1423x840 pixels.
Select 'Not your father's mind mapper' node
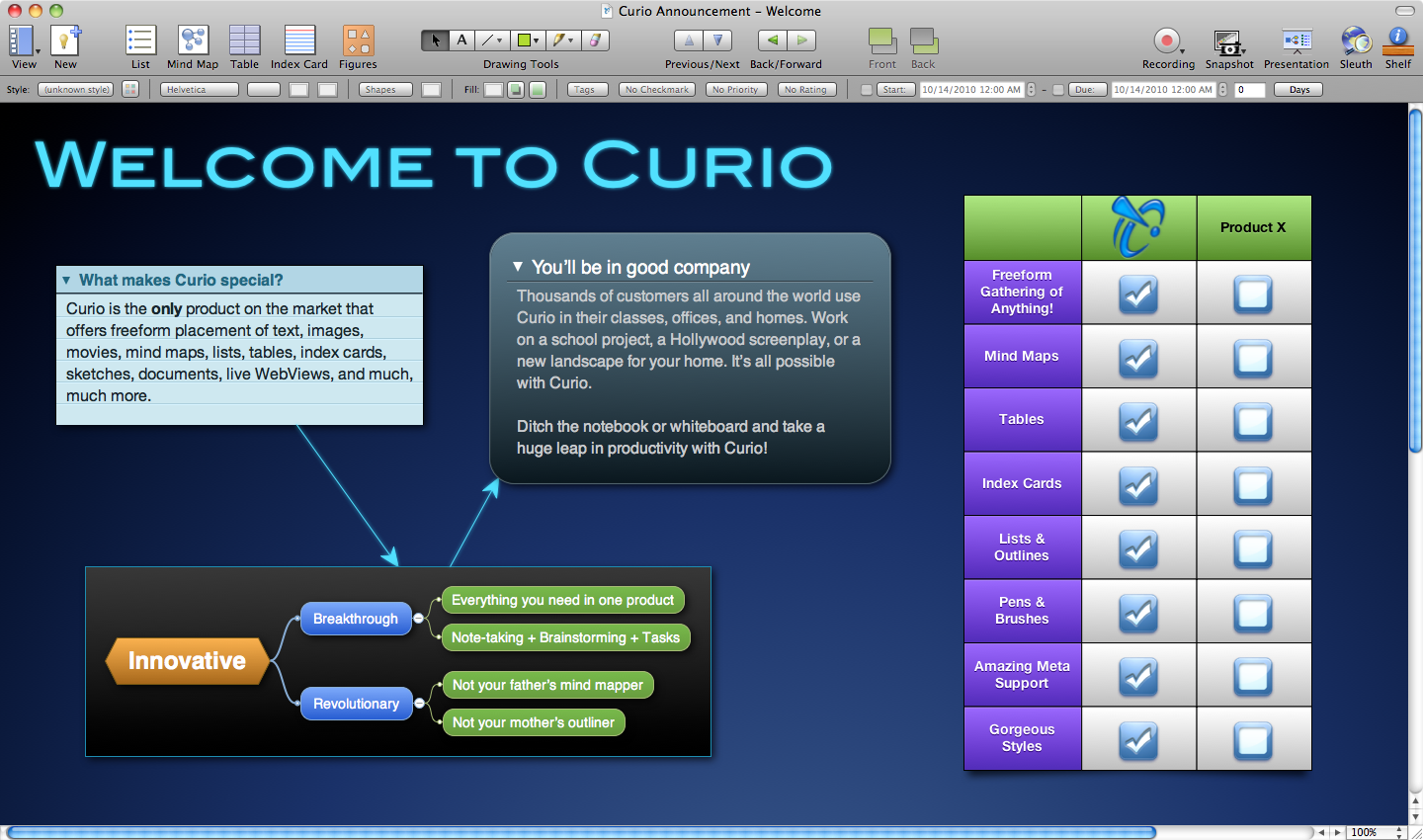[547, 685]
